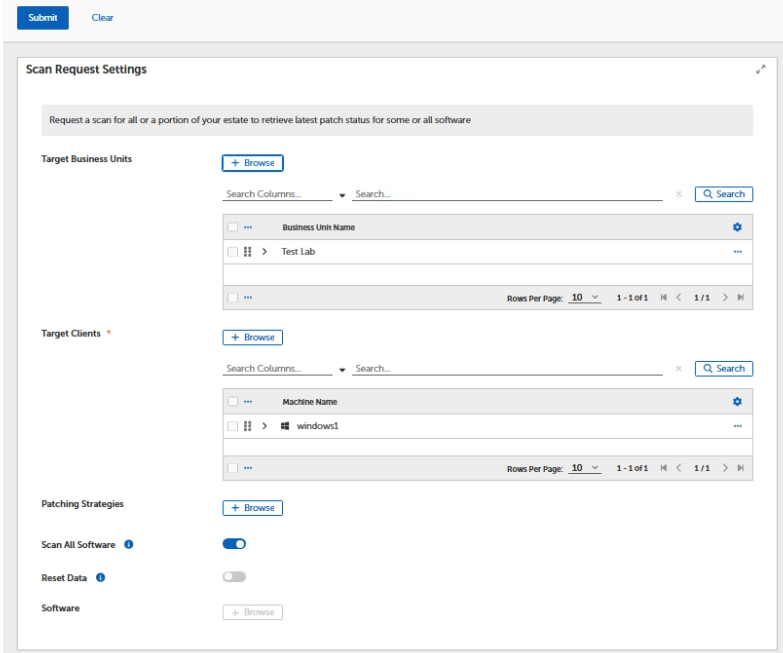Open the Target Clients table settings gear
Image resolution: width=783 pixels, height=653 pixels.
[738, 402]
